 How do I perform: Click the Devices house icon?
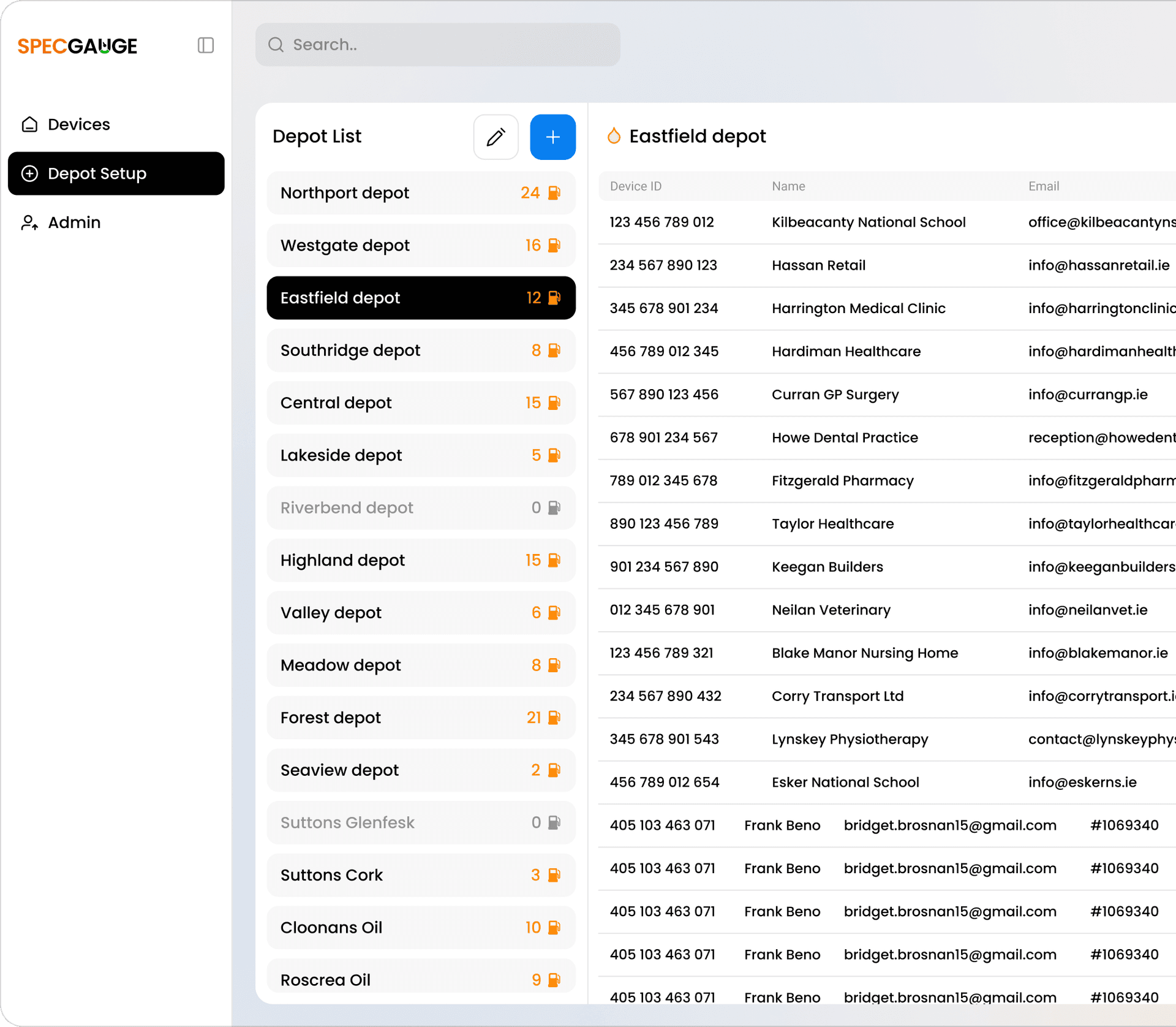point(29,124)
